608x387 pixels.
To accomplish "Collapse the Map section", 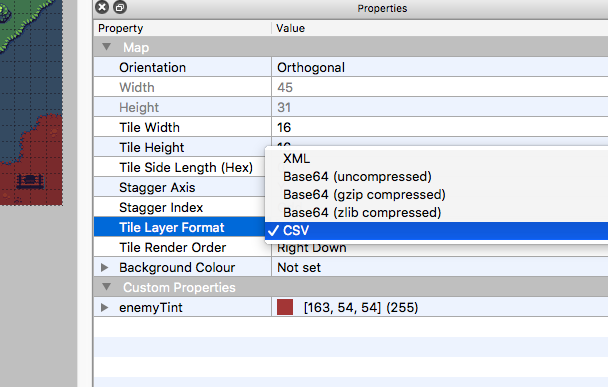I will [x=106, y=47].
